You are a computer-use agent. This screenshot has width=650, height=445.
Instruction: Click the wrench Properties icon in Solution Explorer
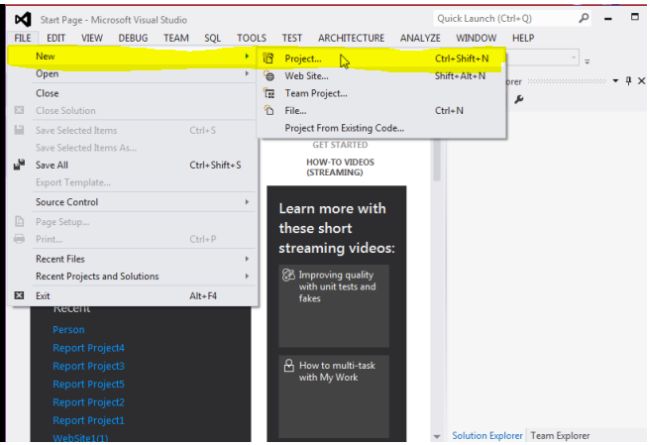[x=519, y=99]
